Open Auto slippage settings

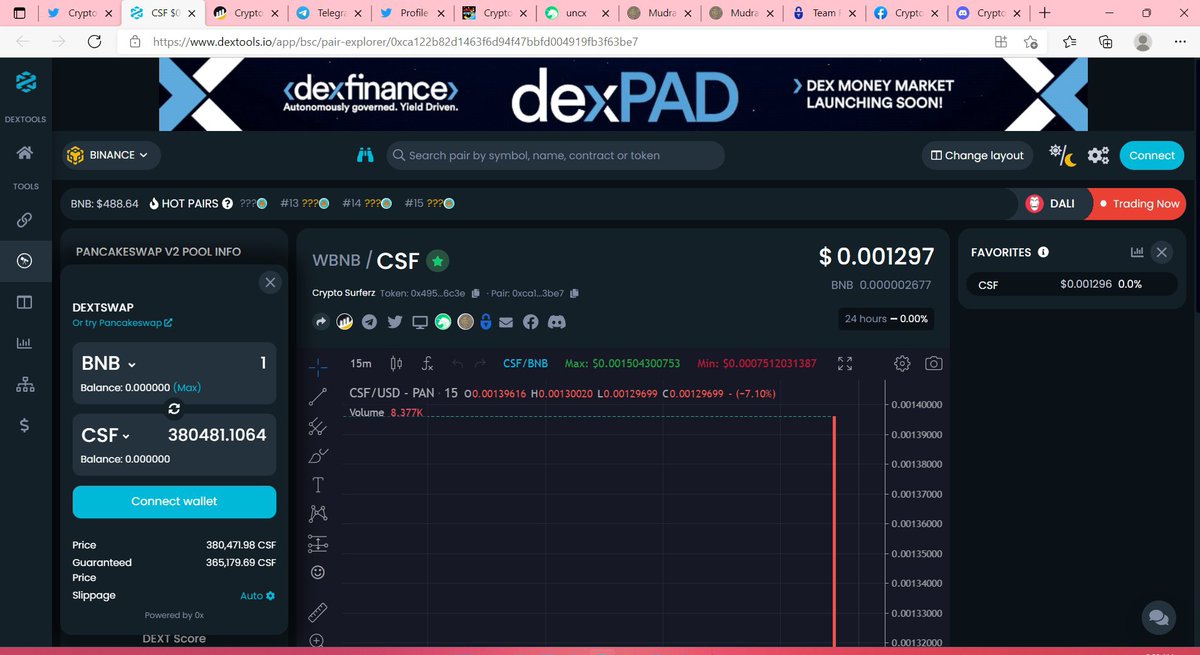257,596
